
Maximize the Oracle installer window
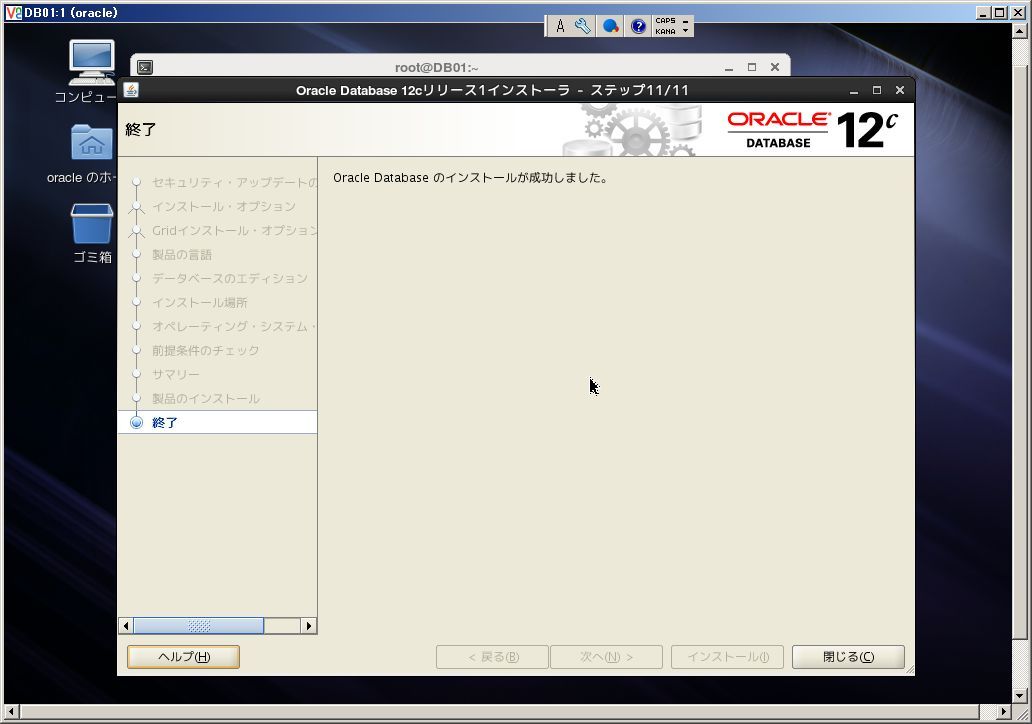(877, 90)
